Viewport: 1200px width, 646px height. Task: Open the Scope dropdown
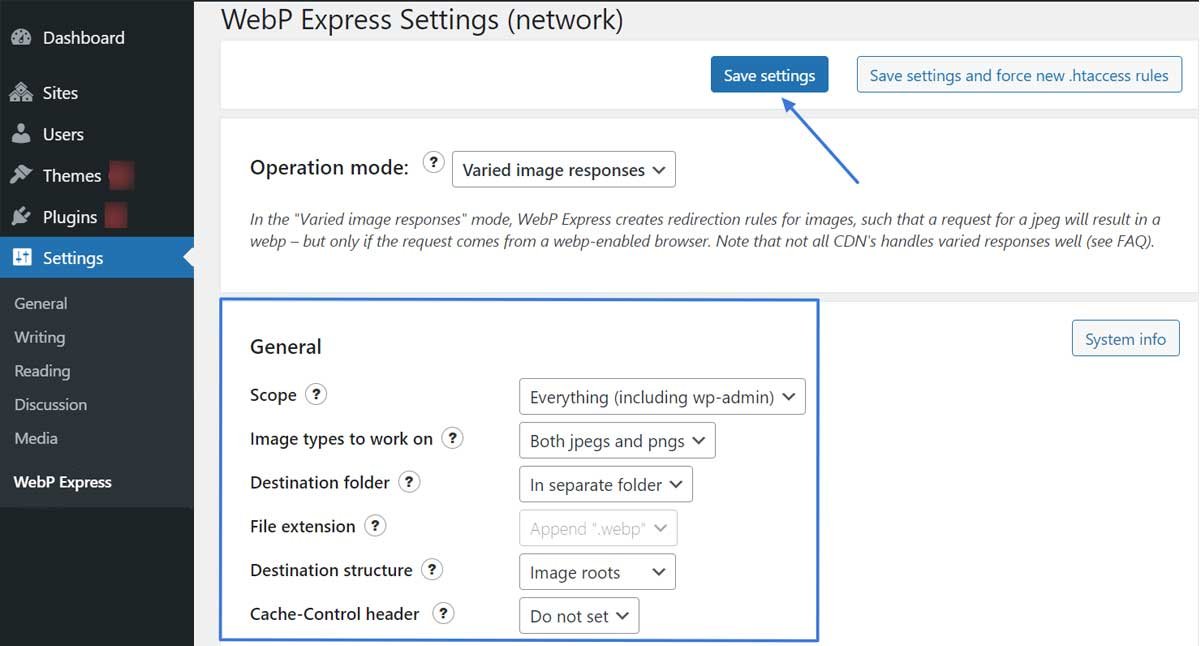tap(661, 397)
